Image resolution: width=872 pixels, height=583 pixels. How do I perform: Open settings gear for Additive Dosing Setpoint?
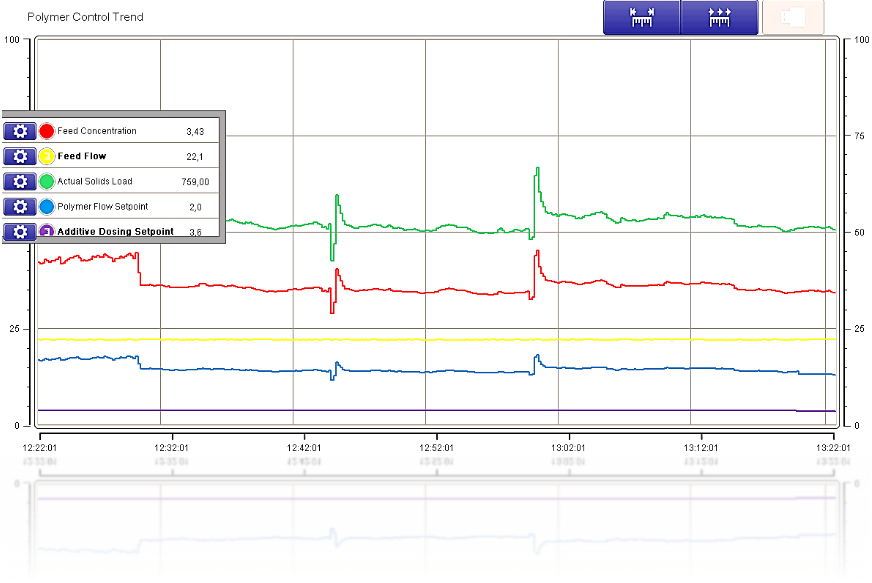(19, 231)
